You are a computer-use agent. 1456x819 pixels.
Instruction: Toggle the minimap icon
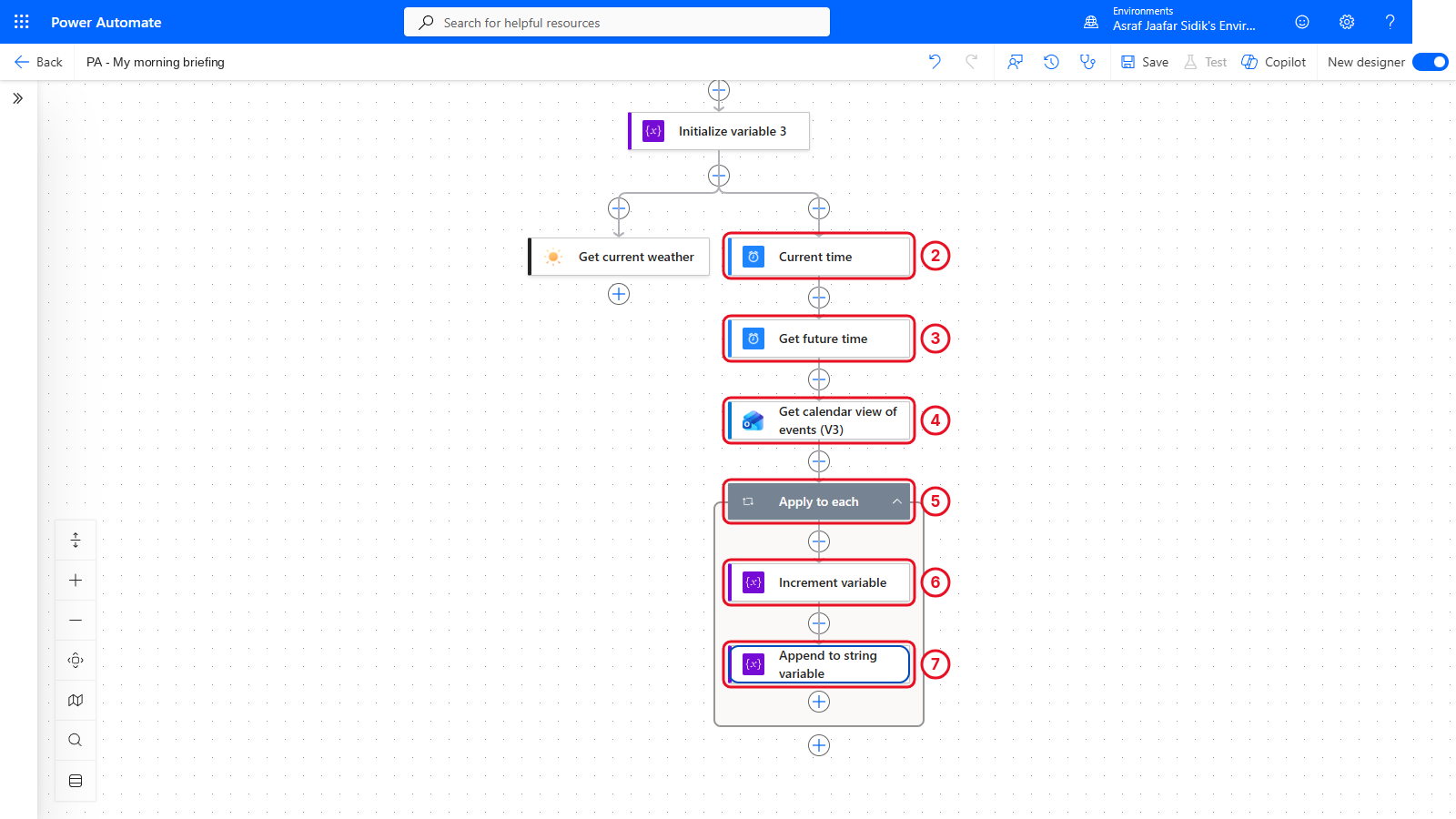coord(76,701)
